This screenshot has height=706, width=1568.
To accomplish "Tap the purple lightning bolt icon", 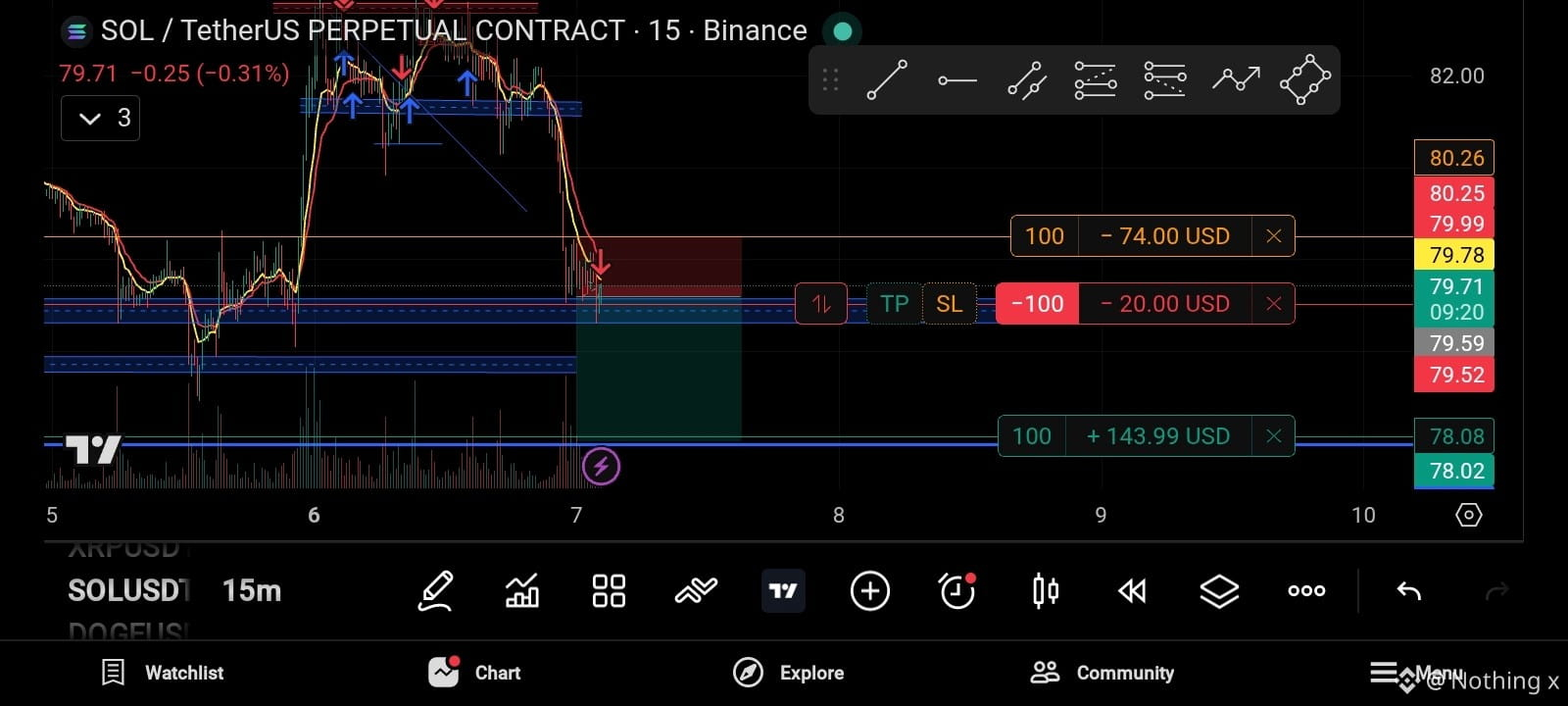I will click(601, 467).
